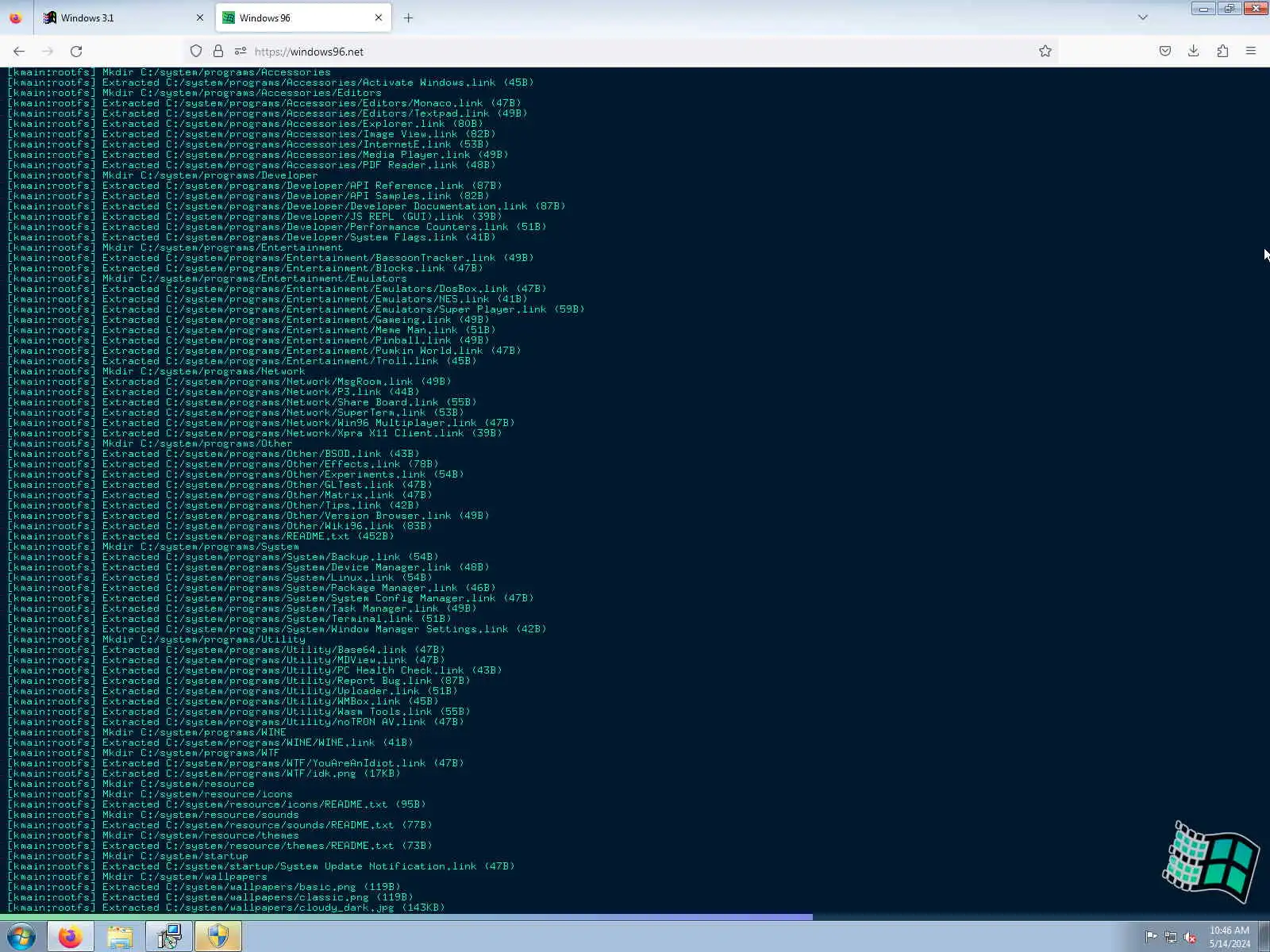Save the page to Pocket
Screen dimensions: 1270x952
(x=1165, y=52)
